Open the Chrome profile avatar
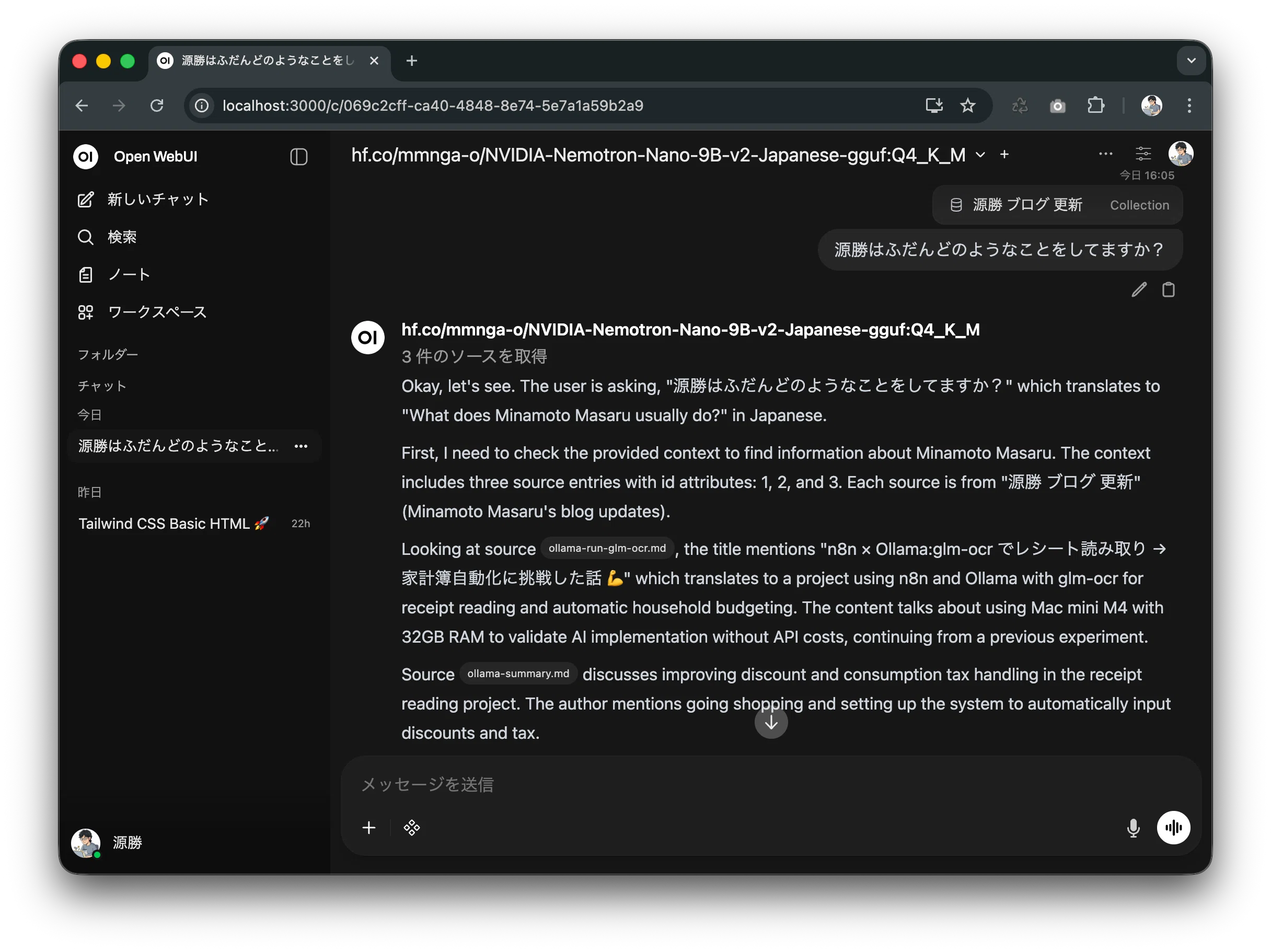The image size is (1271, 952). (1151, 106)
